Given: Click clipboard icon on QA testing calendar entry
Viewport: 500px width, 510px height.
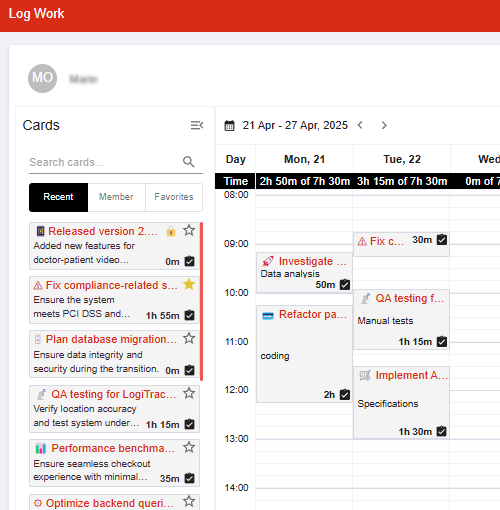Looking at the screenshot, I should click(x=442, y=341).
